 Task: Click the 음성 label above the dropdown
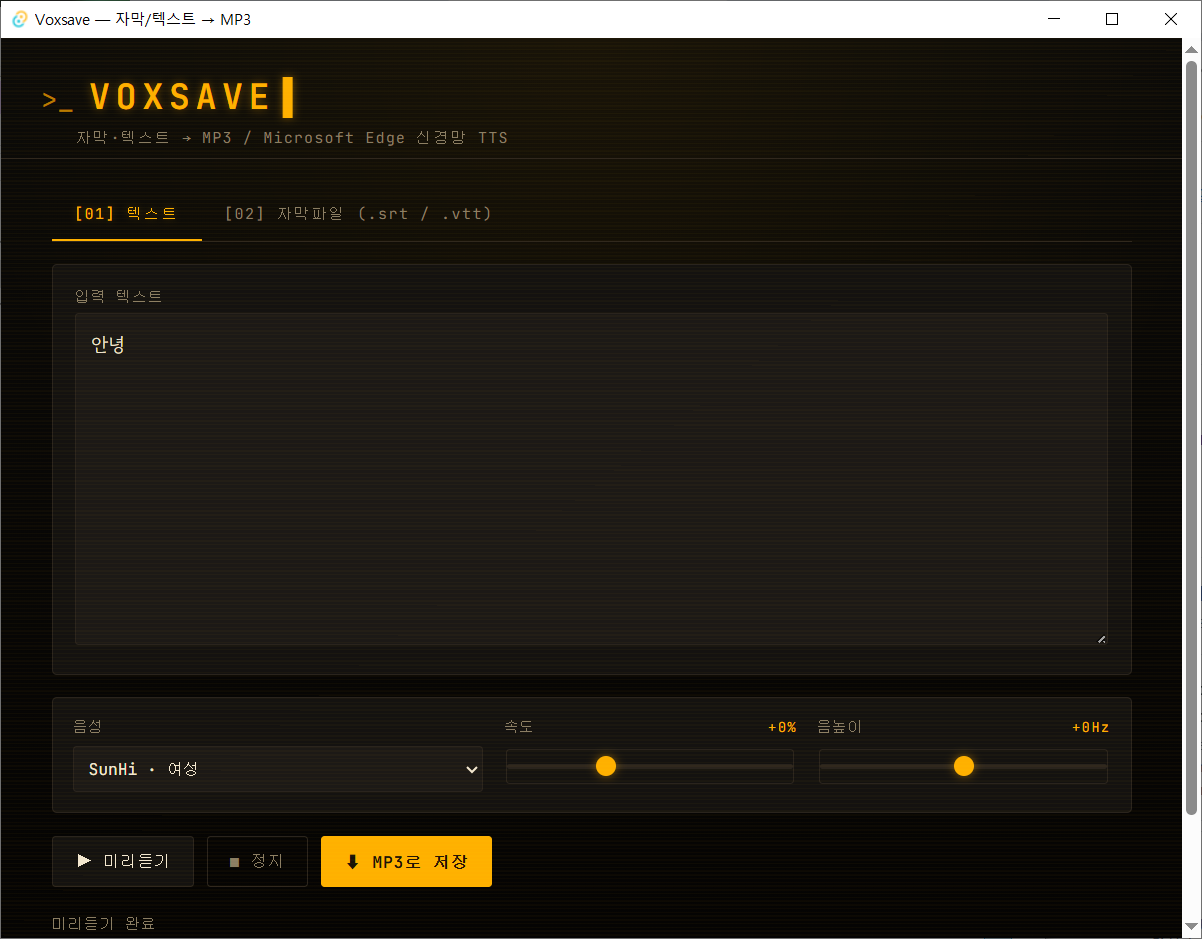pyautogui.click(x=88, y=727)
